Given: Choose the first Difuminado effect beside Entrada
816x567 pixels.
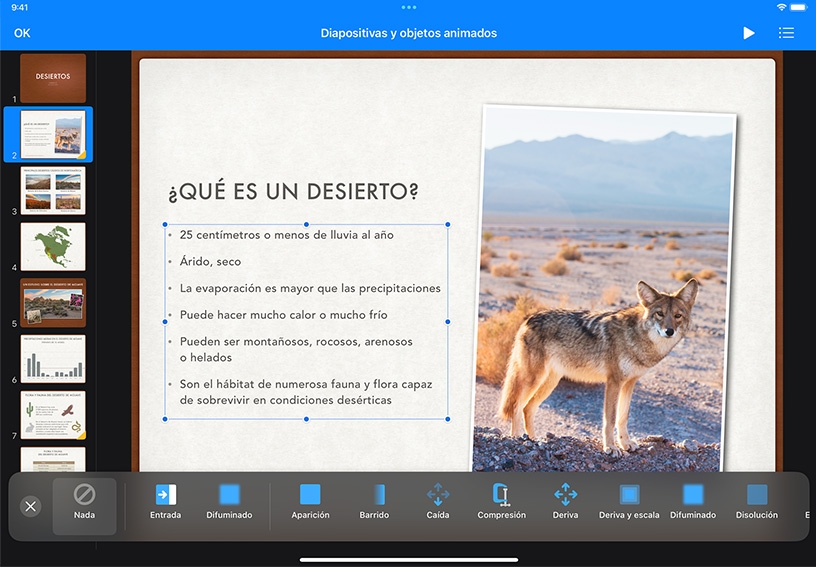Looking at the screenshot, I should coord(229,502).
